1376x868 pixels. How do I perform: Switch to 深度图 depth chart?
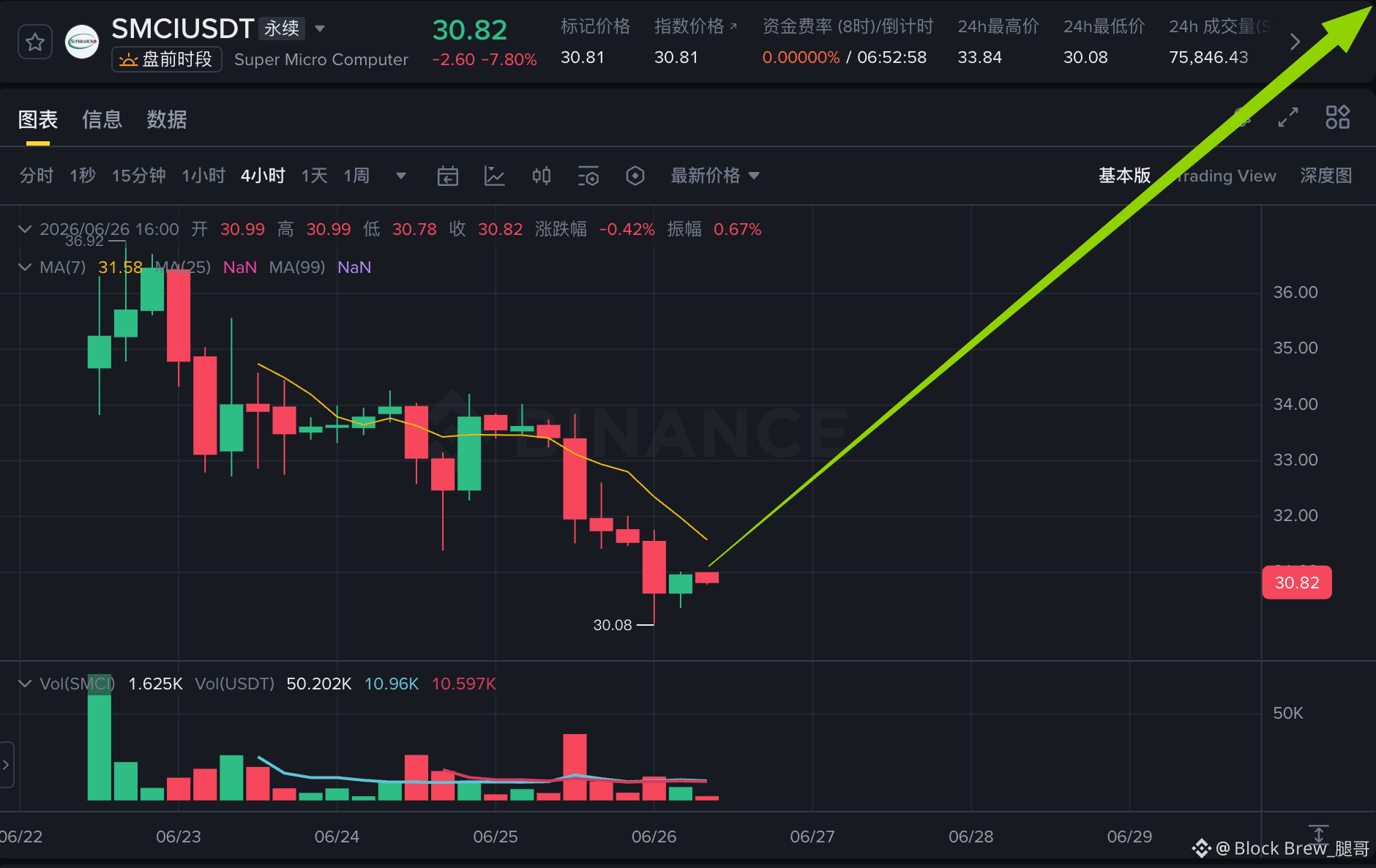[x=1325, y=176]
